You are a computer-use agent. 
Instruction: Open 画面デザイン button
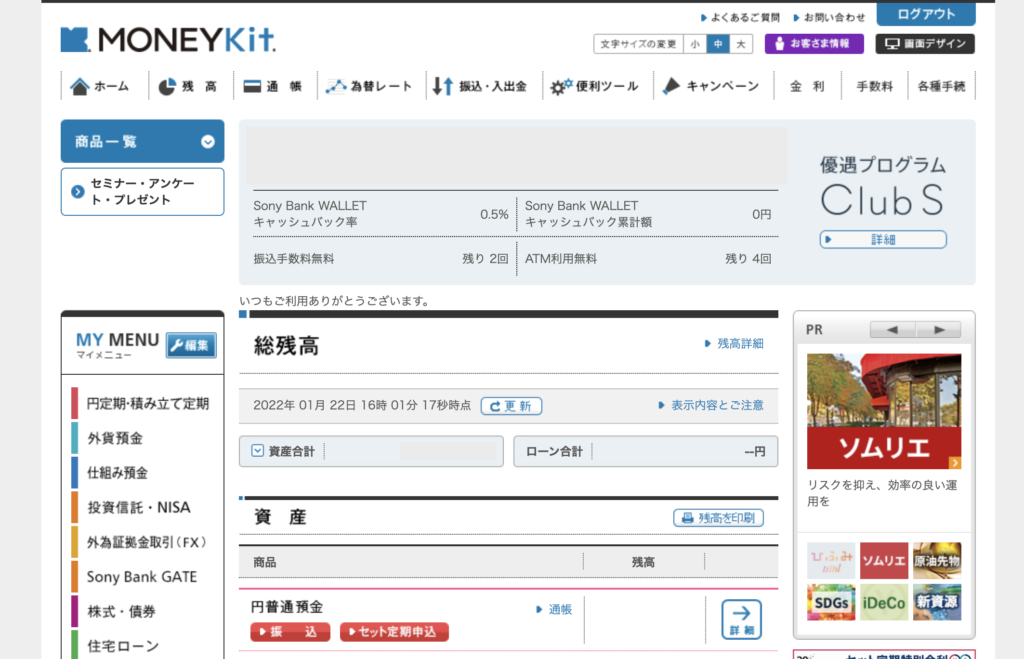point(925,44)
